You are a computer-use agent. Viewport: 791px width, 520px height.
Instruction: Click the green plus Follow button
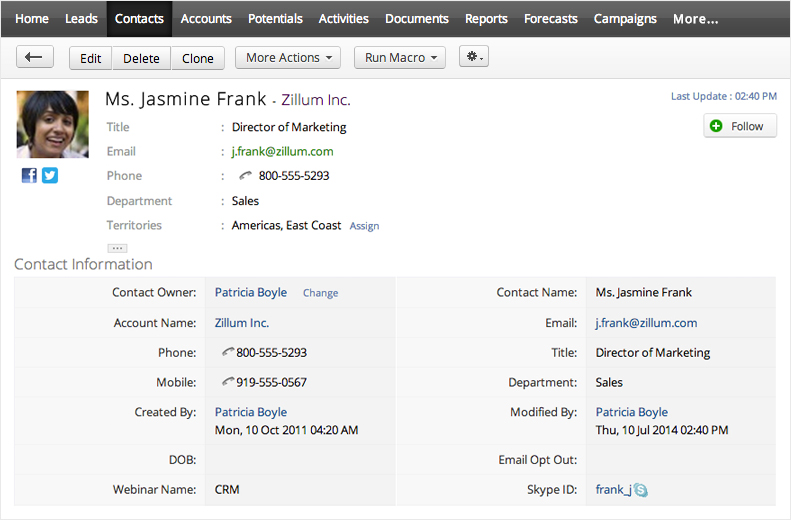739,126
